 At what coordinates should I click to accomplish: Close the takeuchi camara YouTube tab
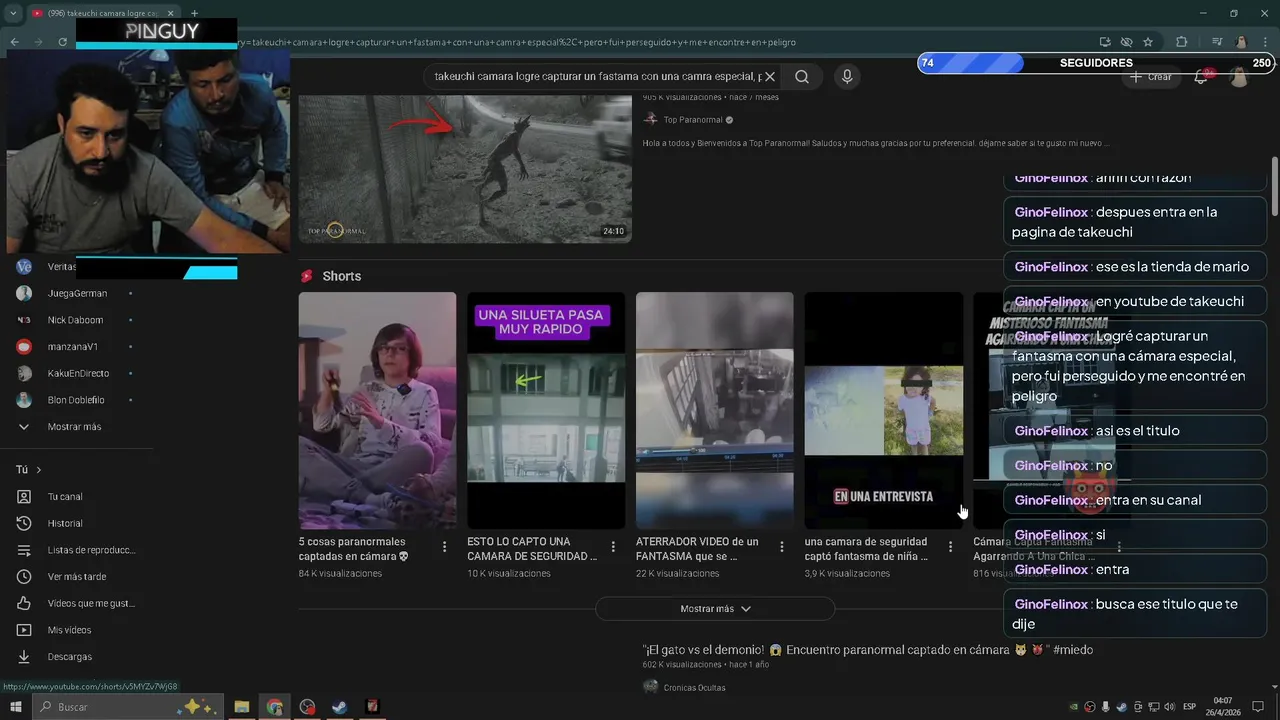click(170, 13)
